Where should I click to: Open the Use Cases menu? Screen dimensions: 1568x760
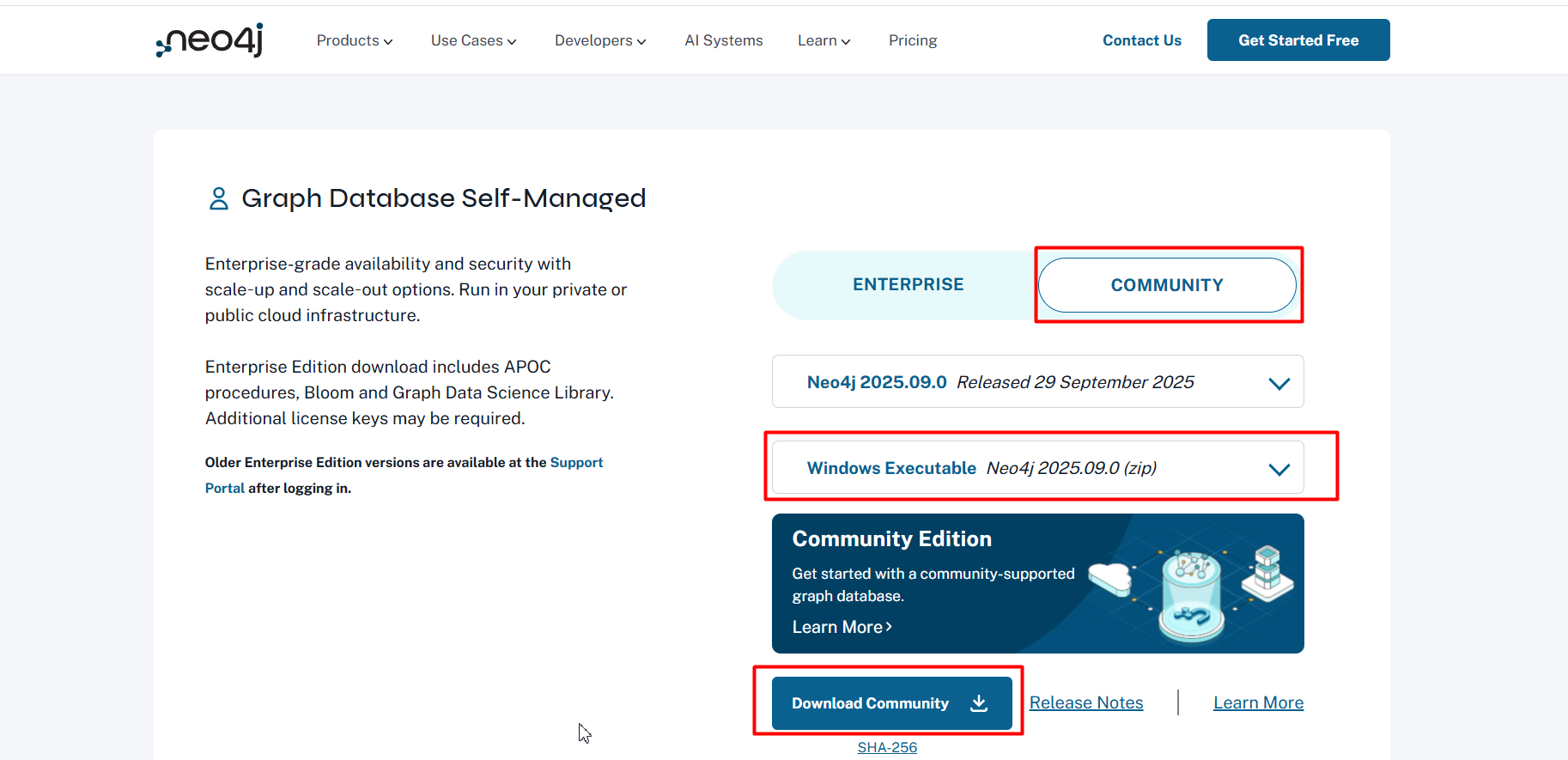click(x=473, y=40)
